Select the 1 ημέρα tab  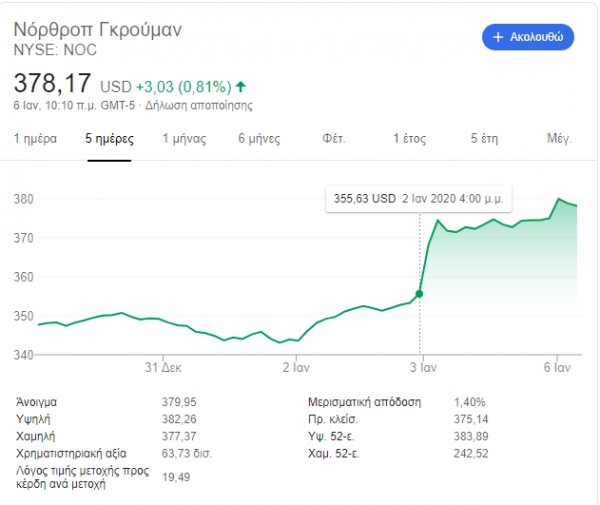[35, 138]
